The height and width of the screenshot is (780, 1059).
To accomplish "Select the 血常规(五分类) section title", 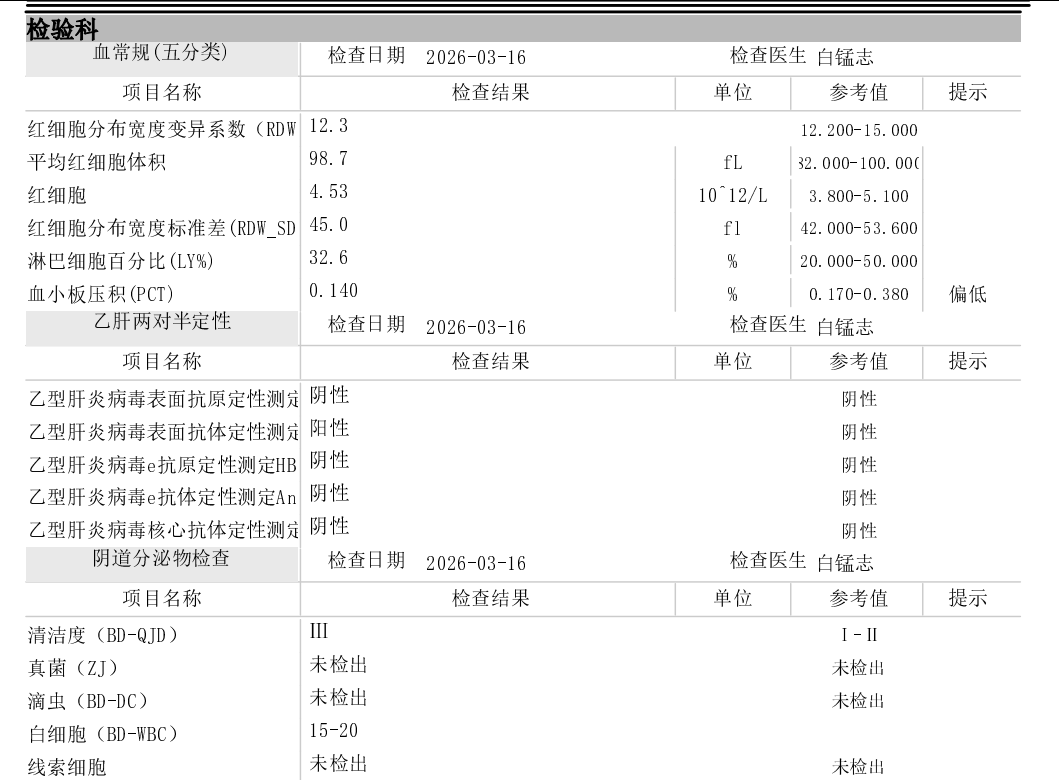I will point(161,54).
